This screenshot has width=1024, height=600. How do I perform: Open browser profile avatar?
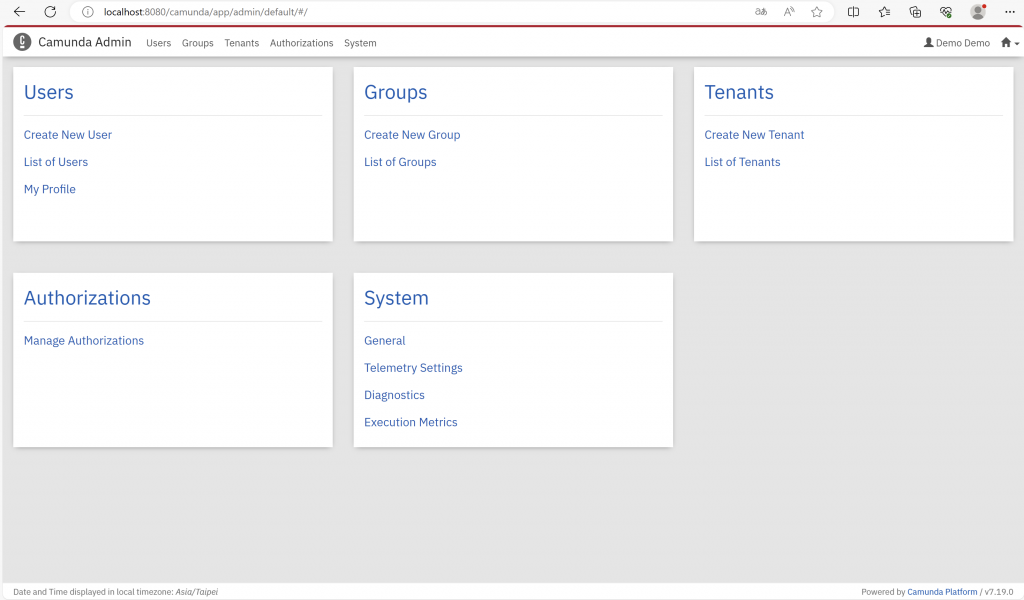[978, 12]
